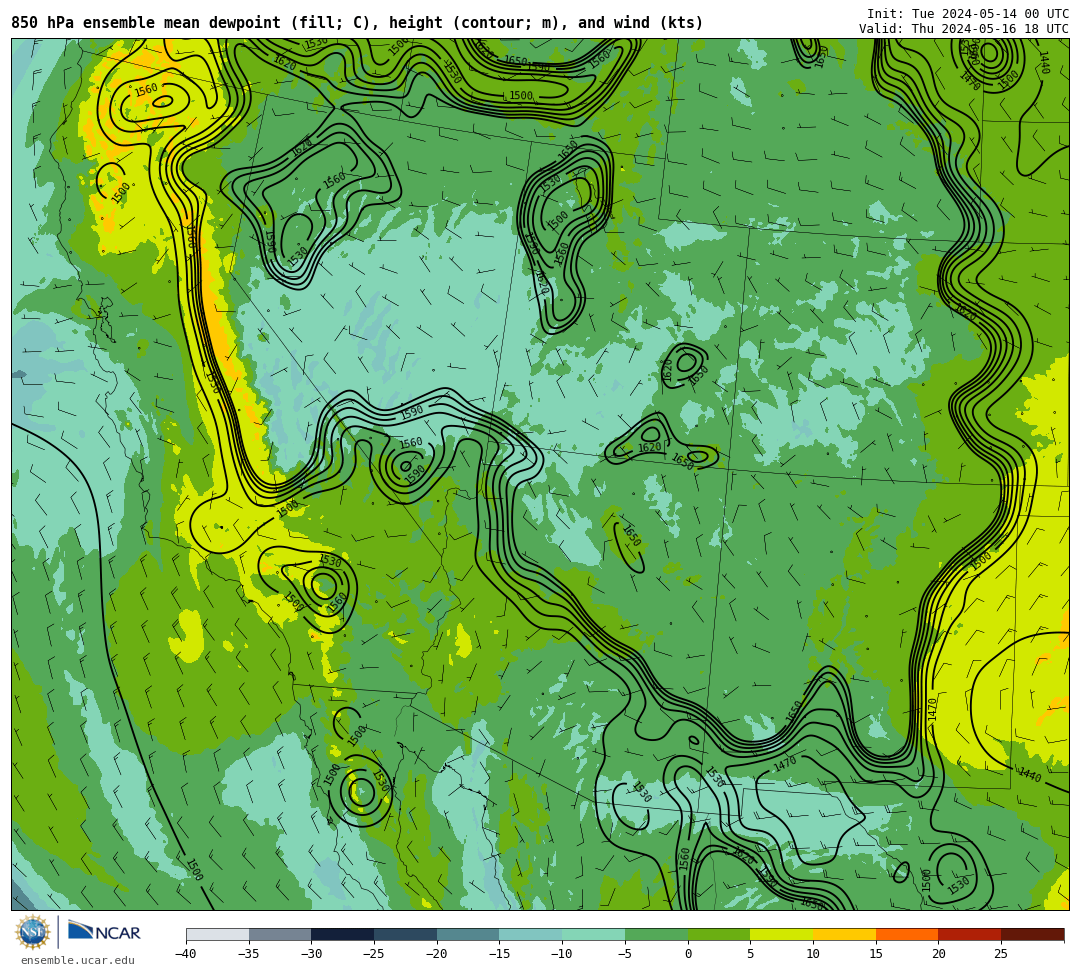This screenshot has width=1080, height=973.
Task: Click the NCAR logo
Action: tap(104, 932)
